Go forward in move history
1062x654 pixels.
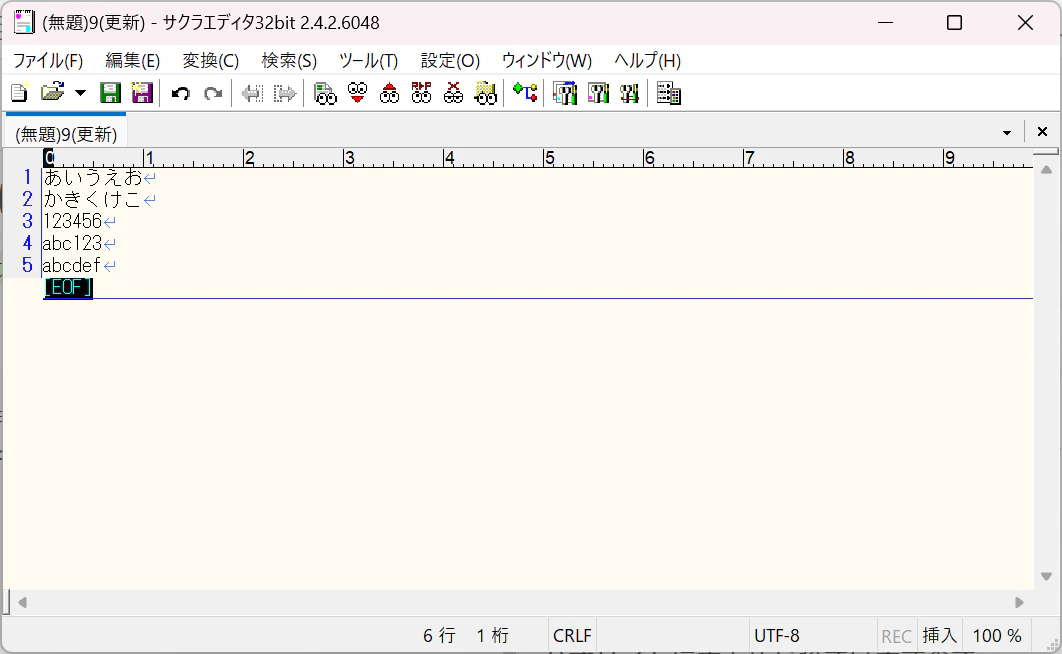click(284, 93)
